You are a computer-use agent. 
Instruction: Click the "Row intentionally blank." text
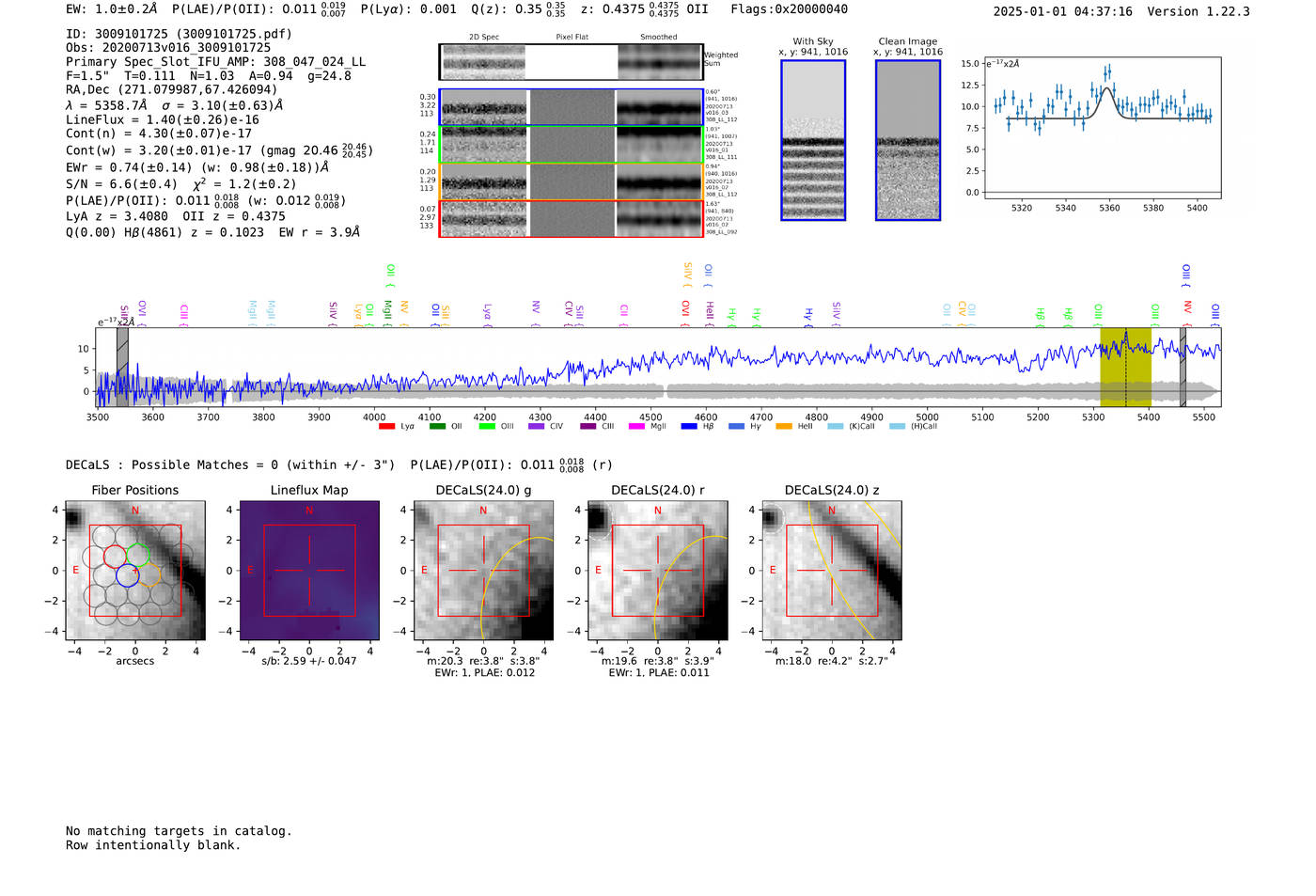pyautogui.click(x=153, y=845)
